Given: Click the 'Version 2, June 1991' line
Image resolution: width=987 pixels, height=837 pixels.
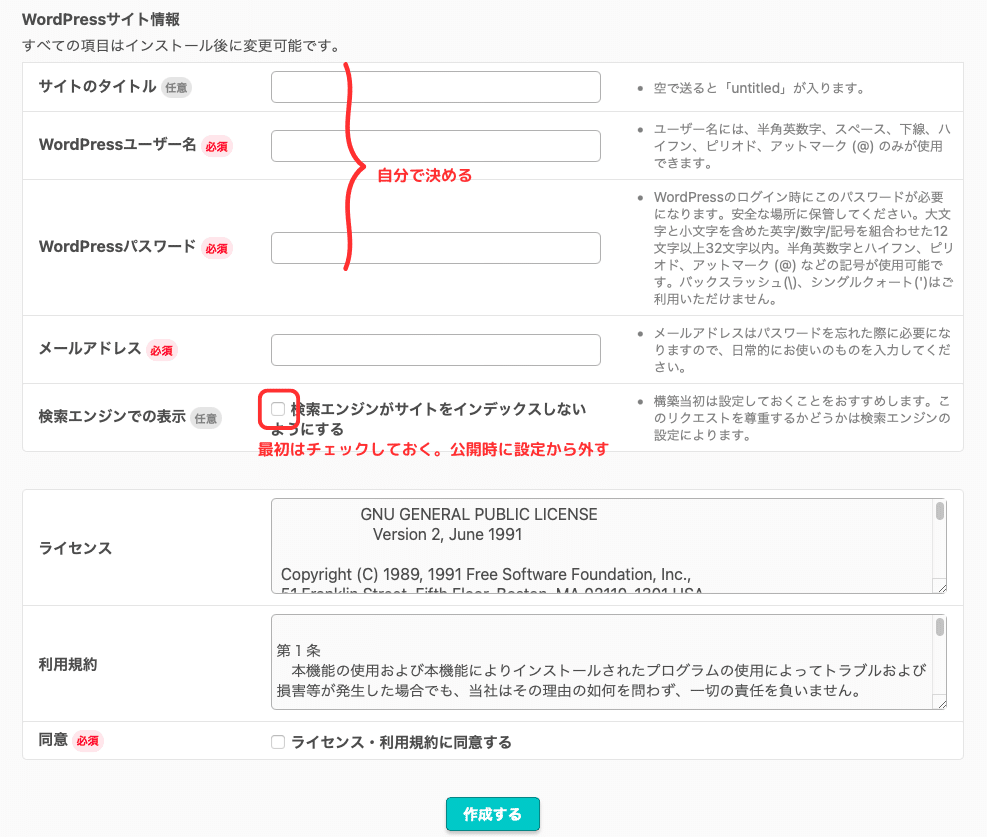Looking at the screenshot, I should [448, 534].
